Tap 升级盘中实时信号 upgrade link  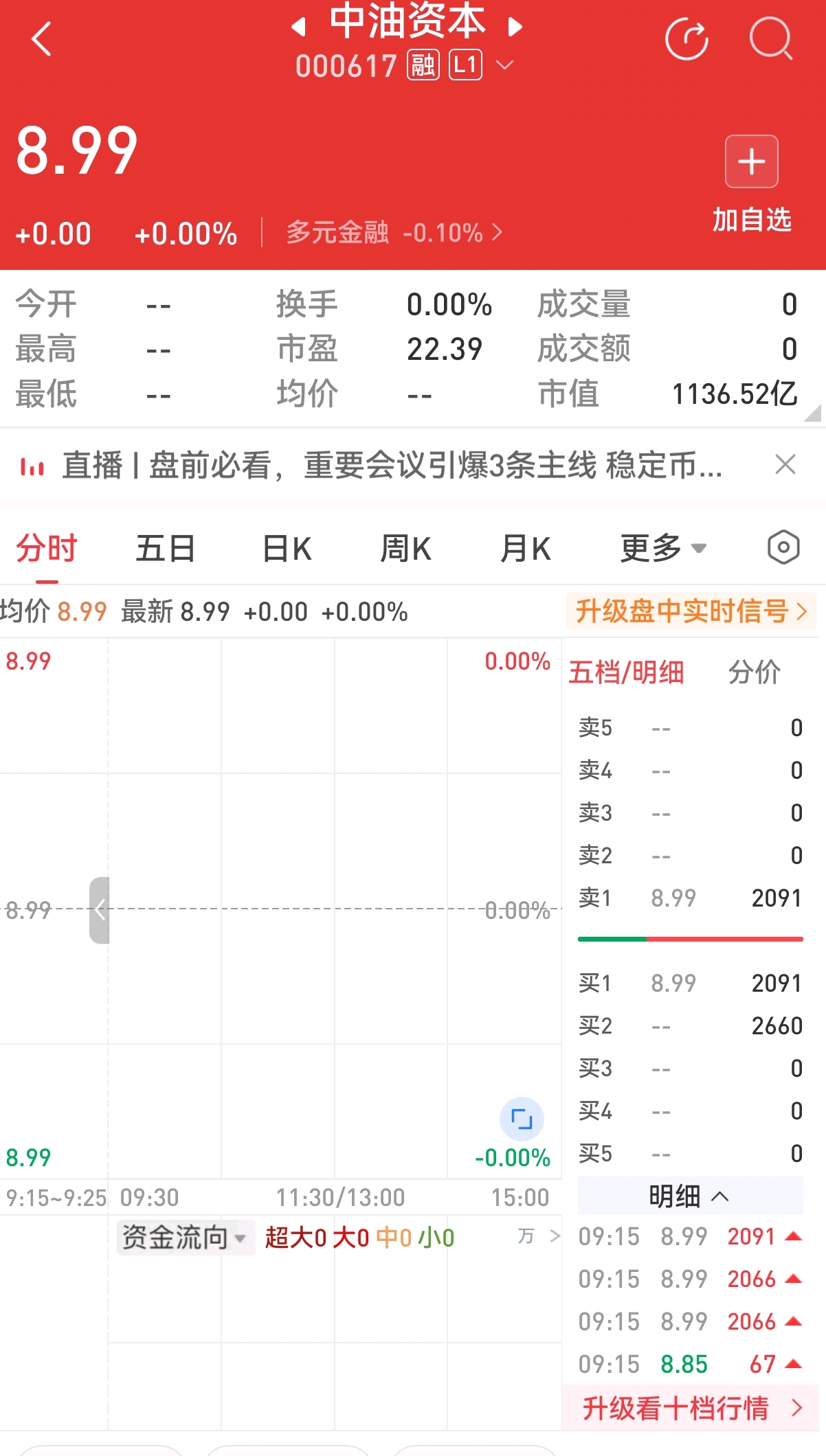coord(691,611)
